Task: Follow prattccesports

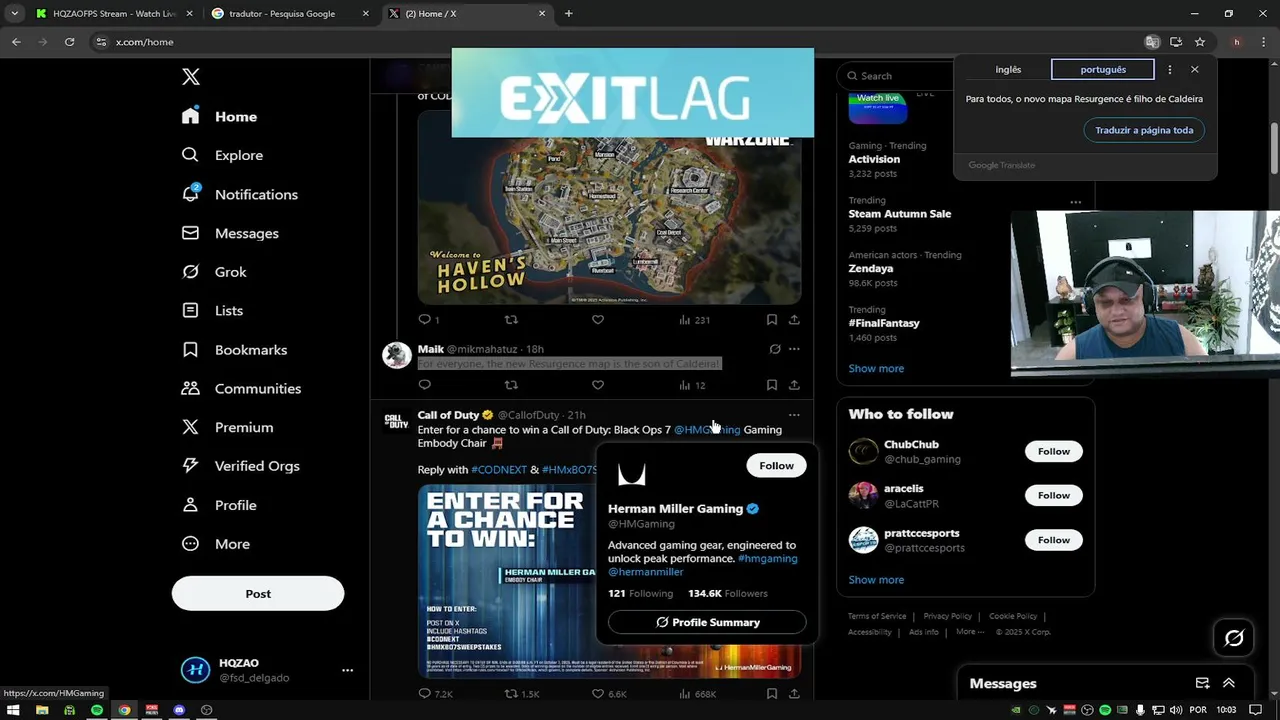Action: click(x=1053, y=540)
